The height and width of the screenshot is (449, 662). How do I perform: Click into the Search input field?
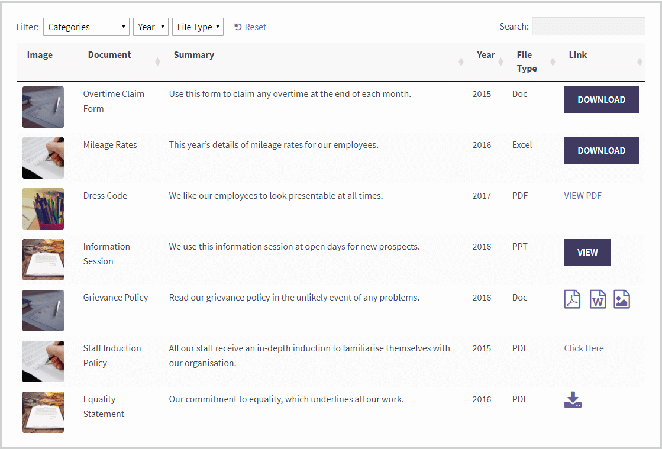pos(587,27)
